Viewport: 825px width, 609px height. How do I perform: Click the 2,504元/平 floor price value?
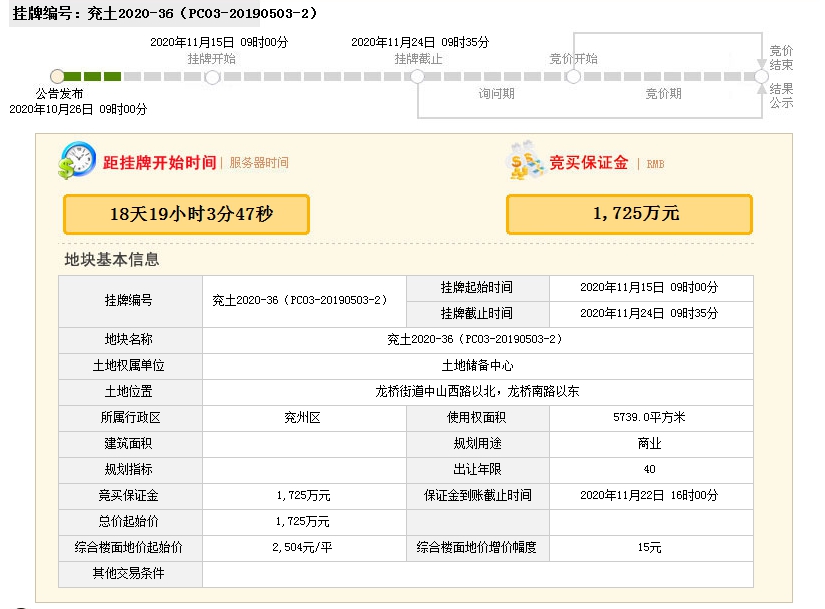point(303,548)
